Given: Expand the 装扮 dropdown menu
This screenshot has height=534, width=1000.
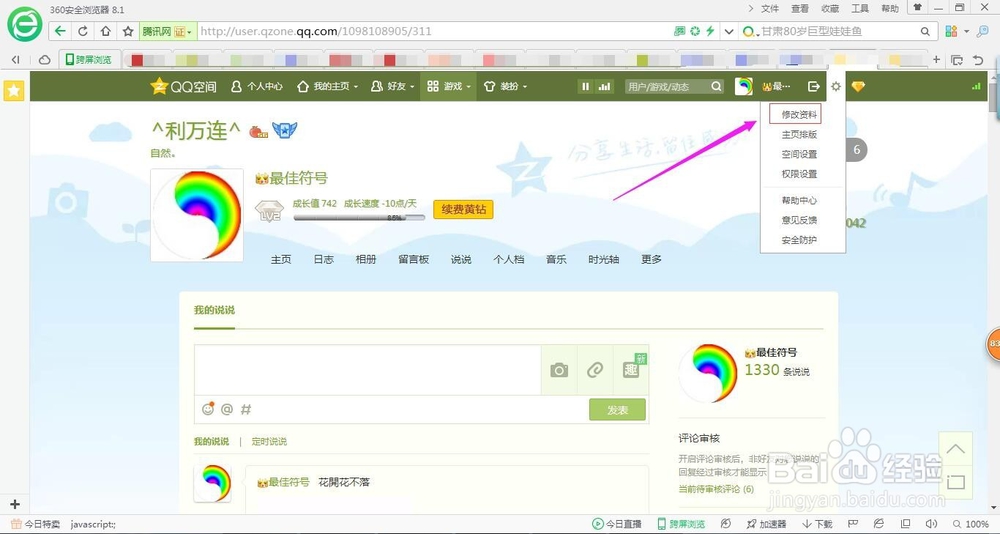Looking at the screenshot, I should (525, 87).
